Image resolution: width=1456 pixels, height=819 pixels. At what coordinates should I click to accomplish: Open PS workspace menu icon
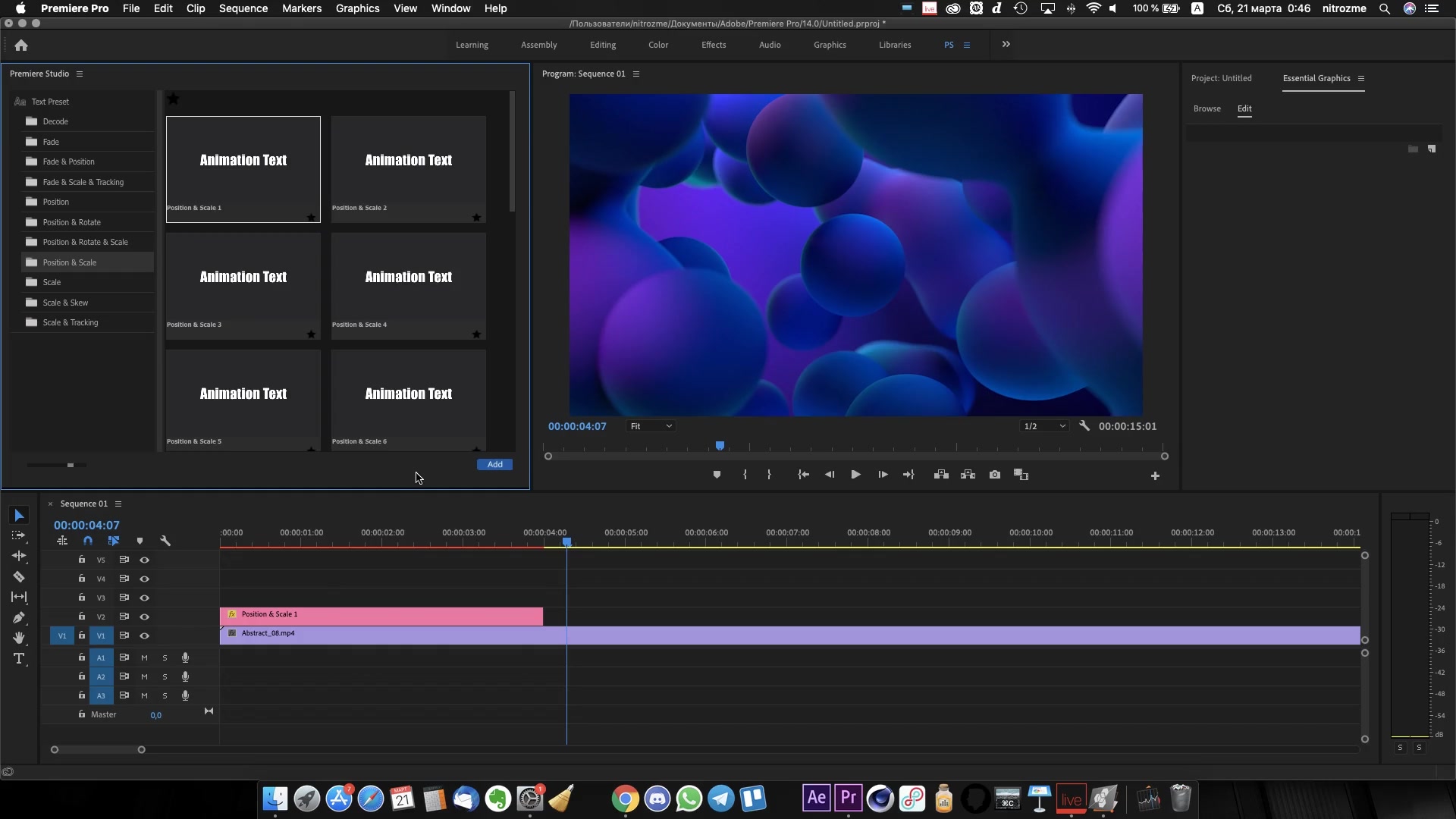(x=967, y=45)
